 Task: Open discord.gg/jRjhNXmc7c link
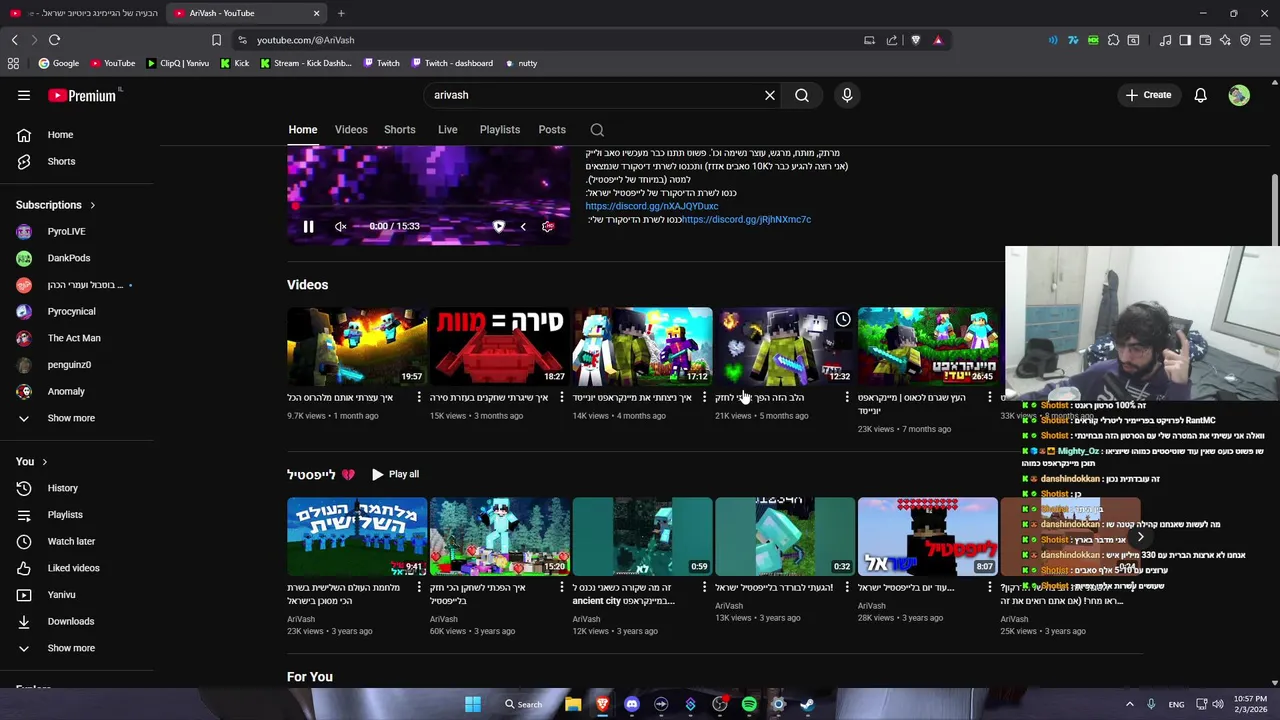(747, 219)
